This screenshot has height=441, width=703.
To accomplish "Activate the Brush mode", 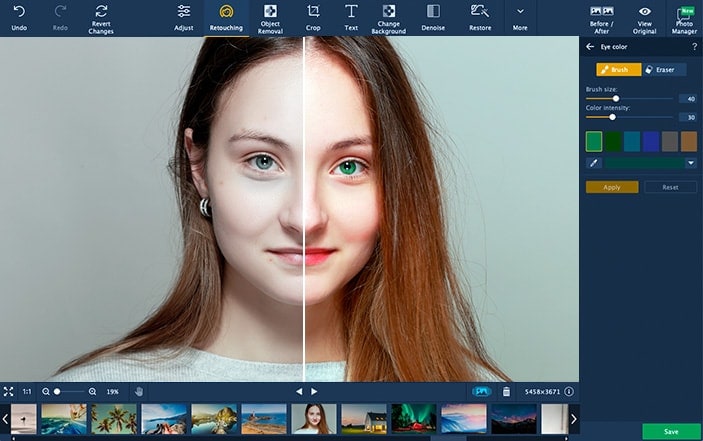I will (x=618, y=70).
